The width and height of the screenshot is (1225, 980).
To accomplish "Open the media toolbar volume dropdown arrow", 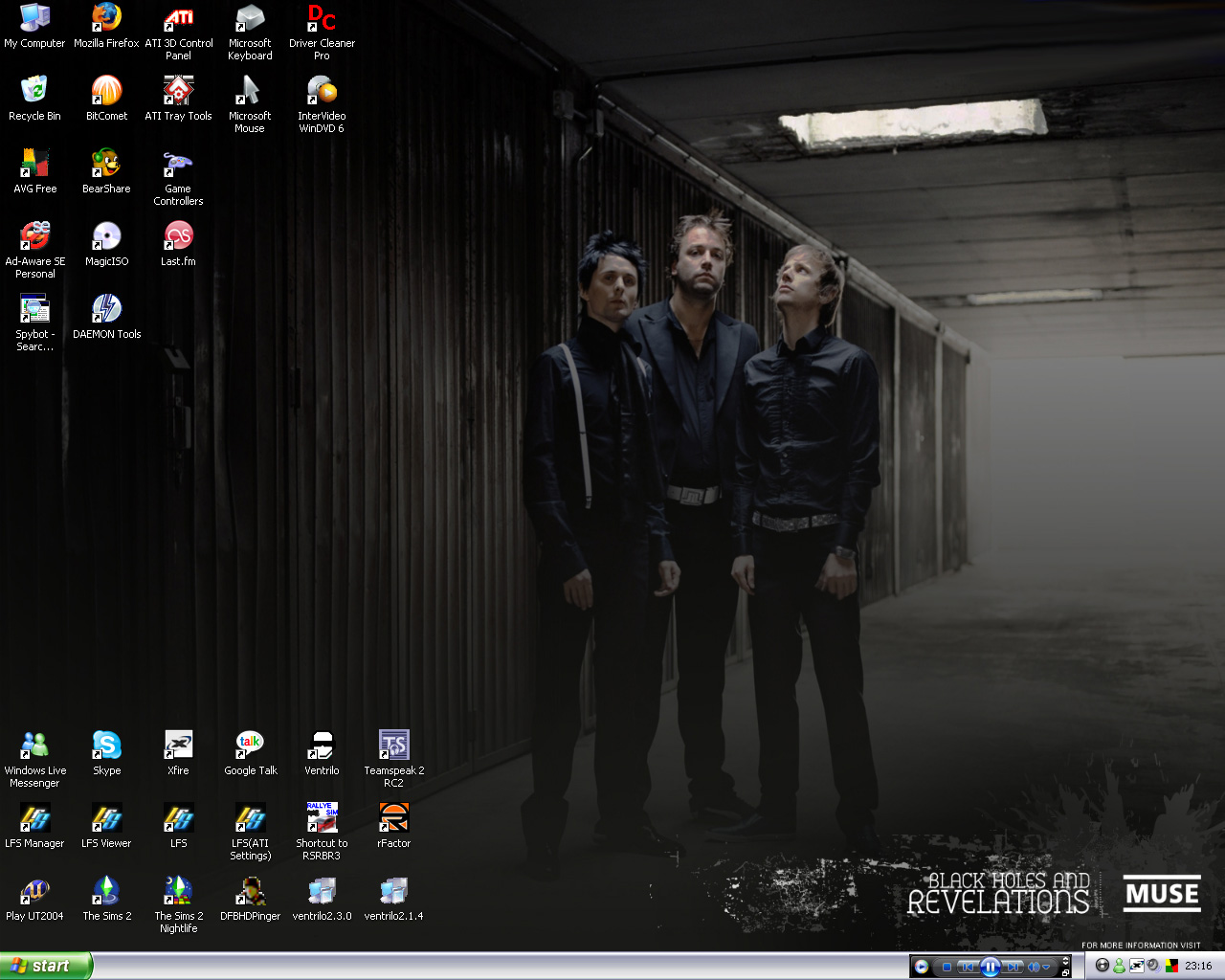I will [x=1046, y=967].
